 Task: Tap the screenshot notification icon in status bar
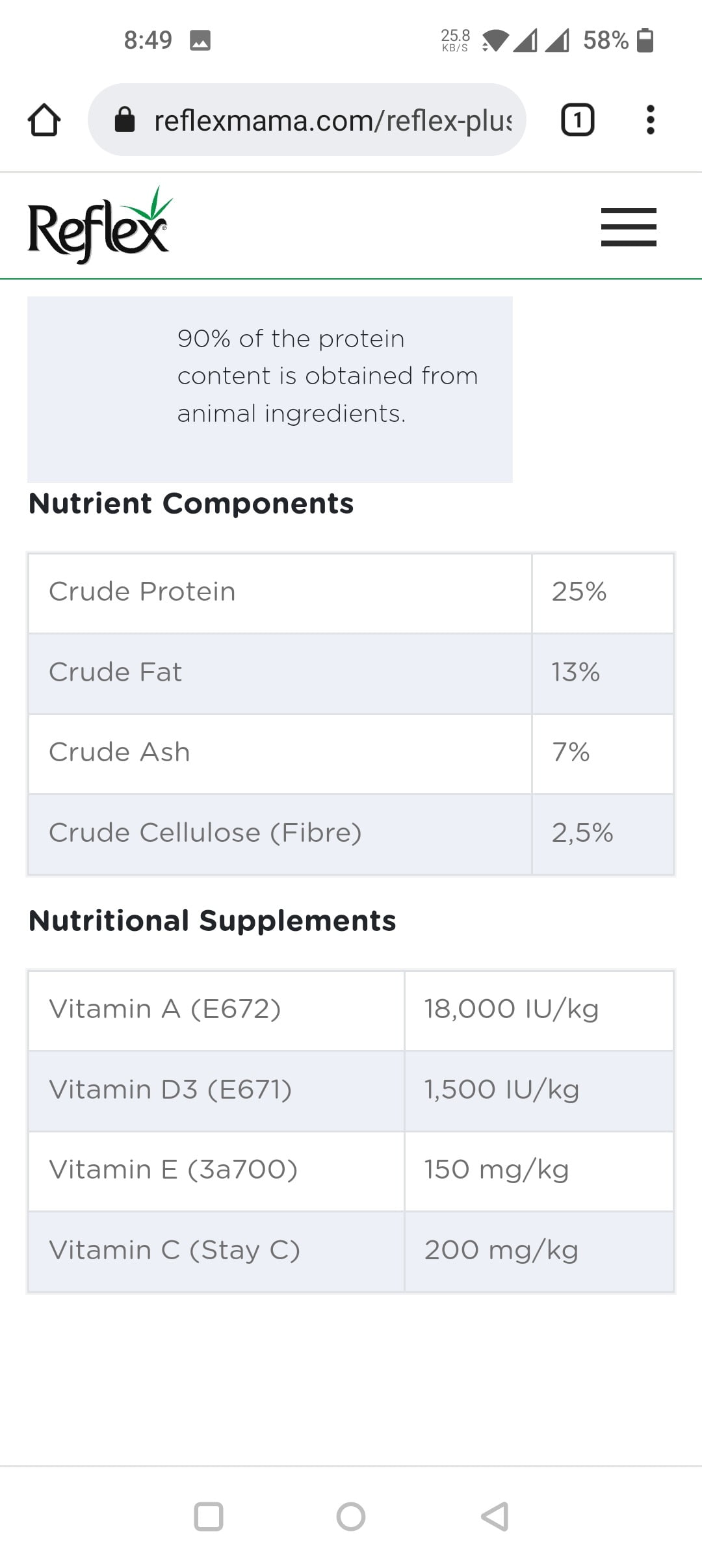[x=200, y=40]
